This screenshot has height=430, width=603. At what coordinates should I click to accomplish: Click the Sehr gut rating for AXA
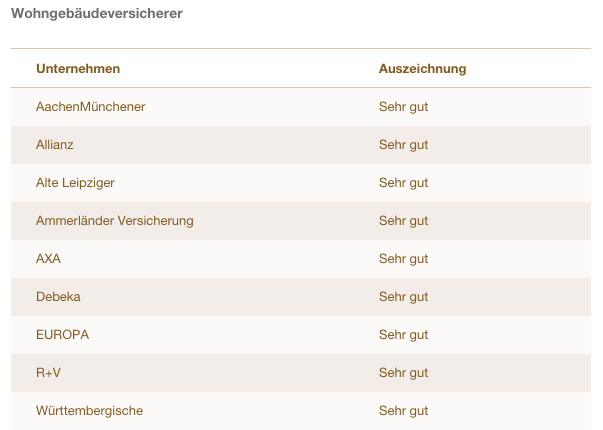tap(403, 258)
